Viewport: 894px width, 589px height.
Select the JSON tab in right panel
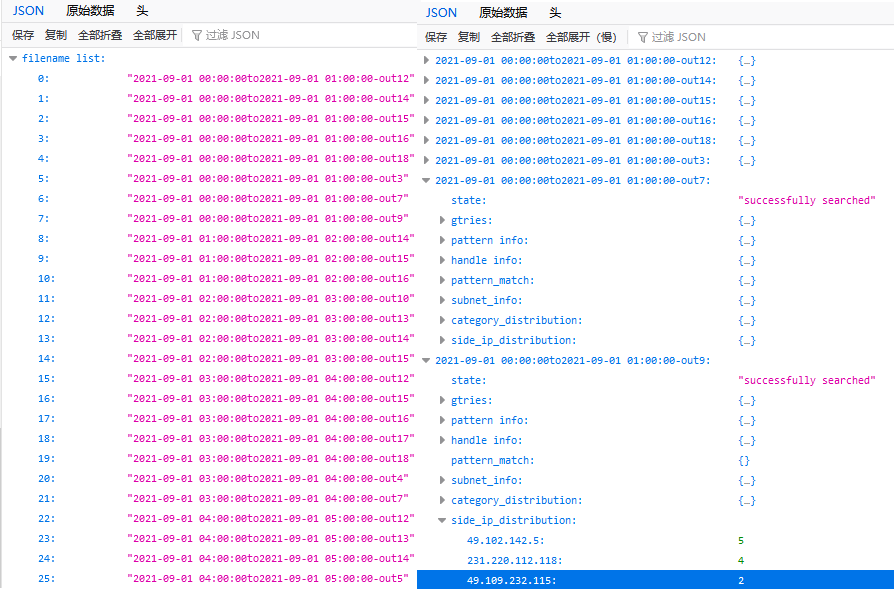click(x=441, y=13)
